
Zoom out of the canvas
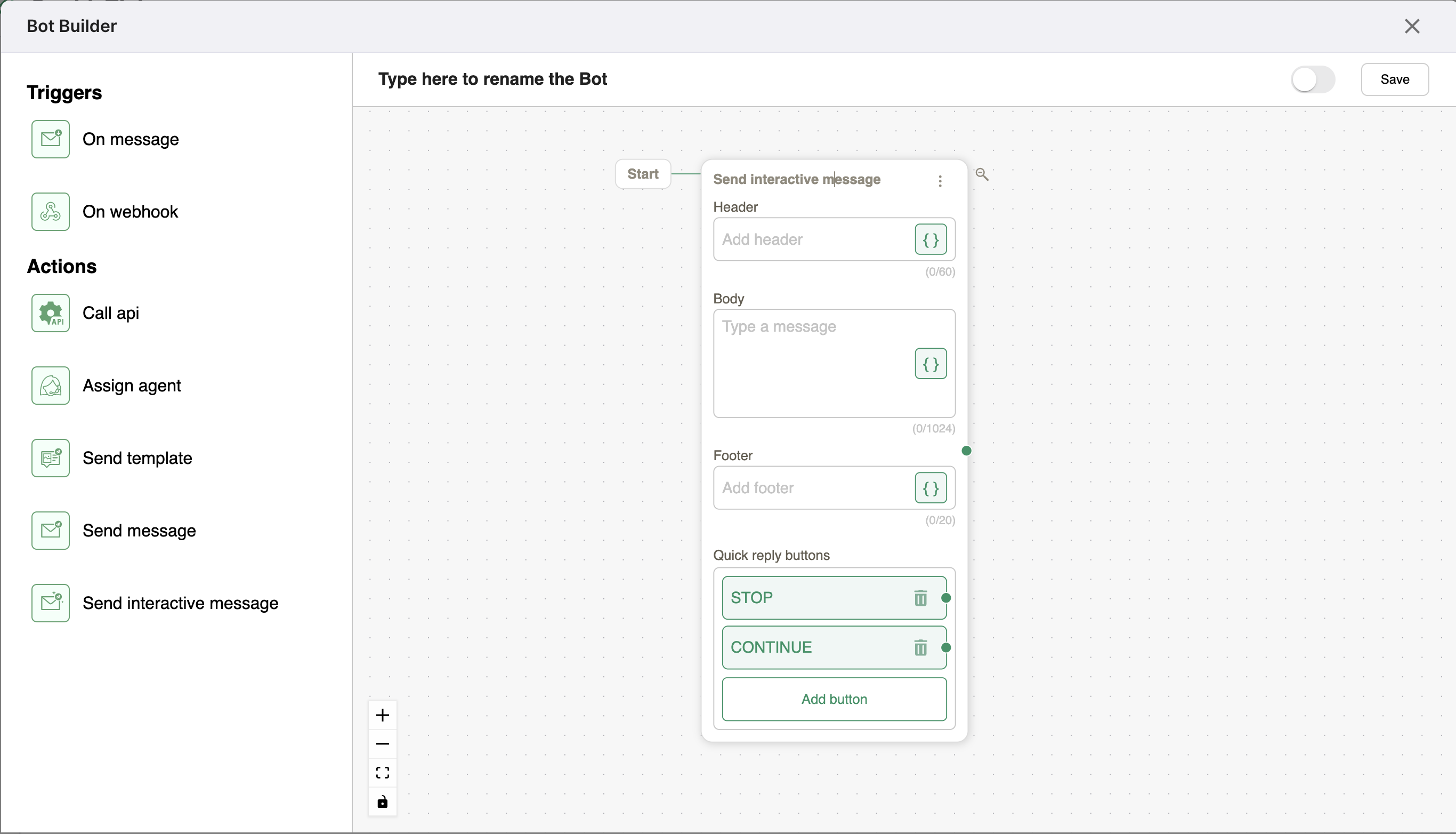(x=382, y=743)
